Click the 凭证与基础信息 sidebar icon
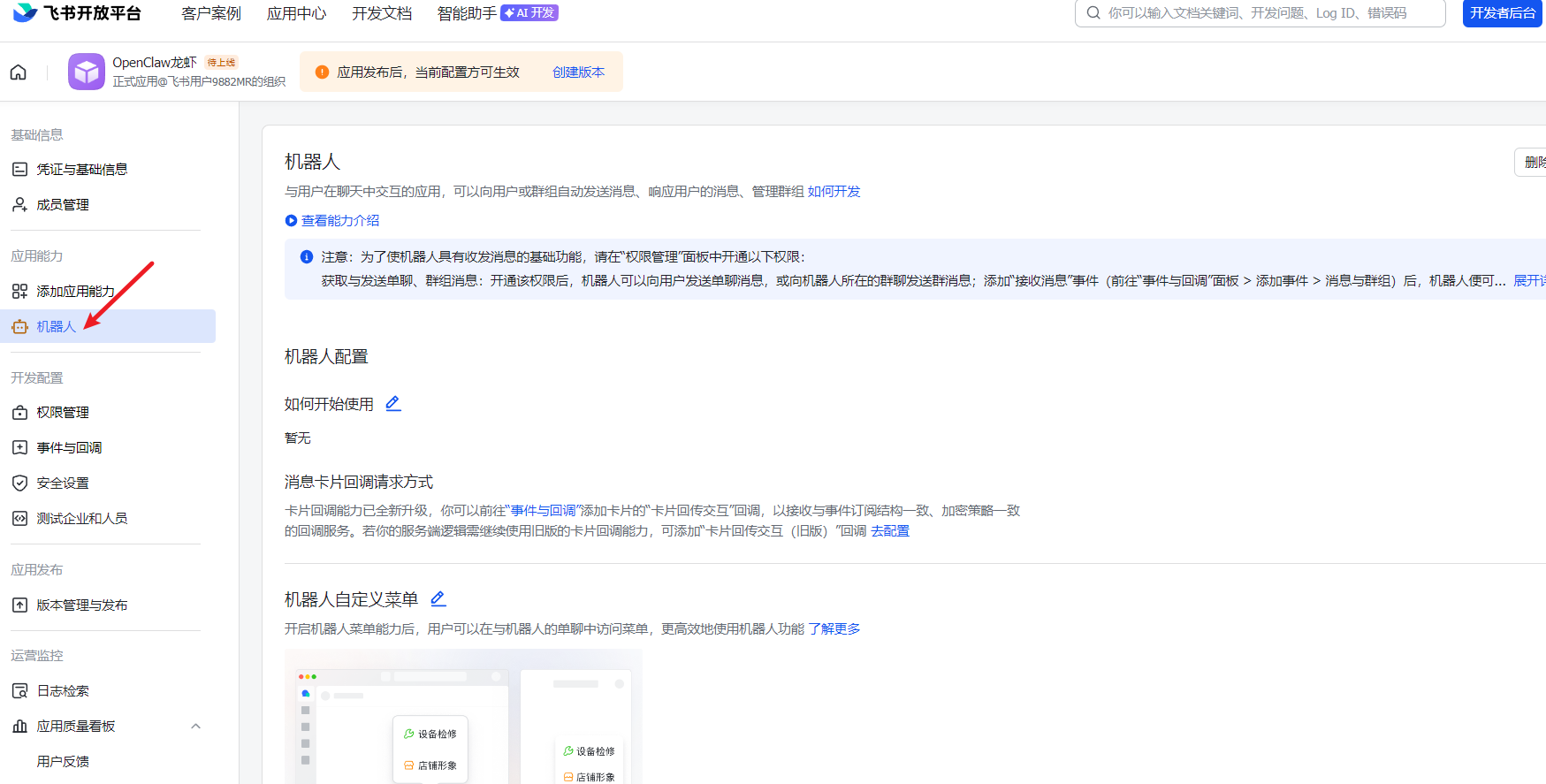Screen dimensions: 1546x784 tap(19, 170)
